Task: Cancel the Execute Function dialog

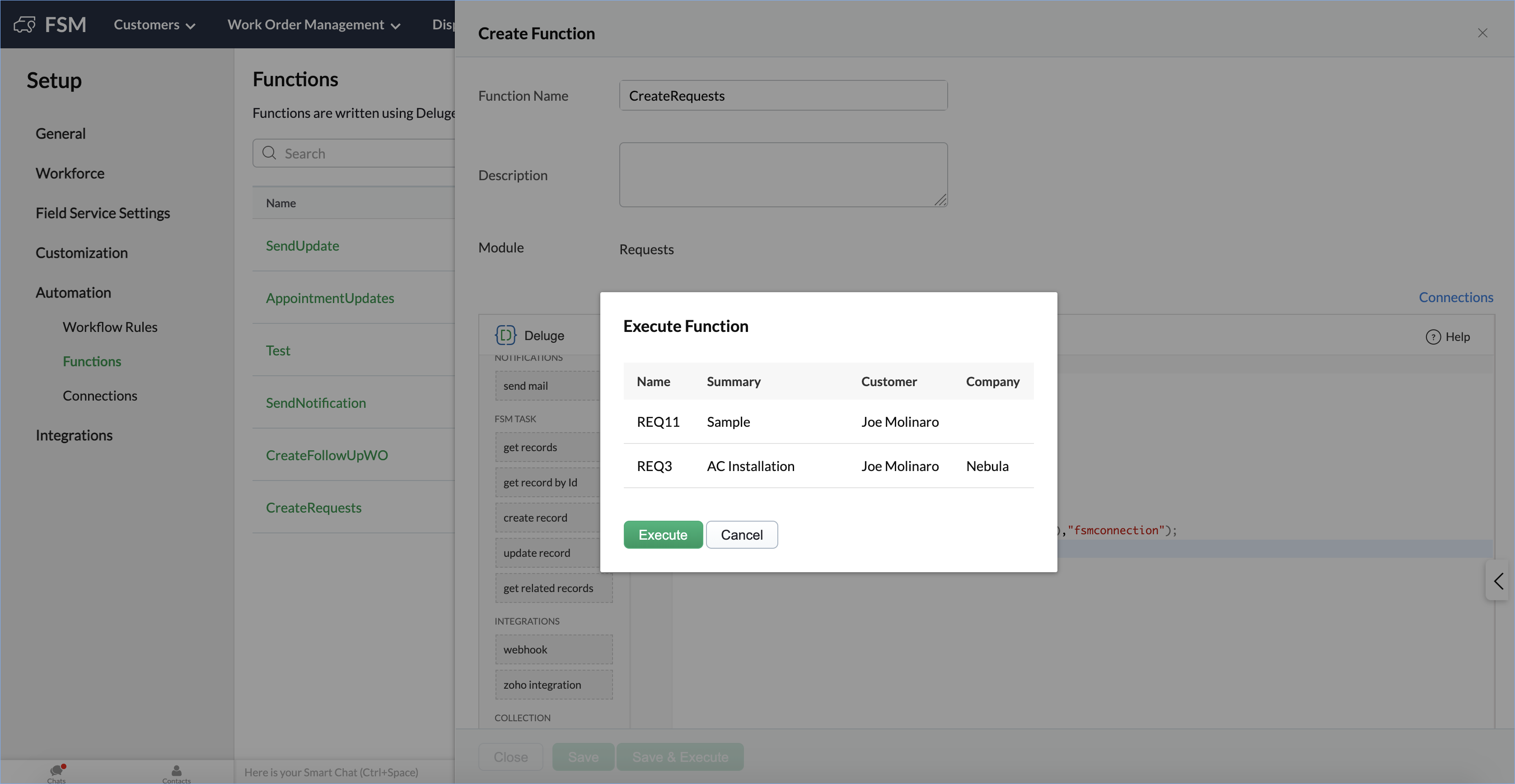Action: pyautogui.click(x=741, y=535)
